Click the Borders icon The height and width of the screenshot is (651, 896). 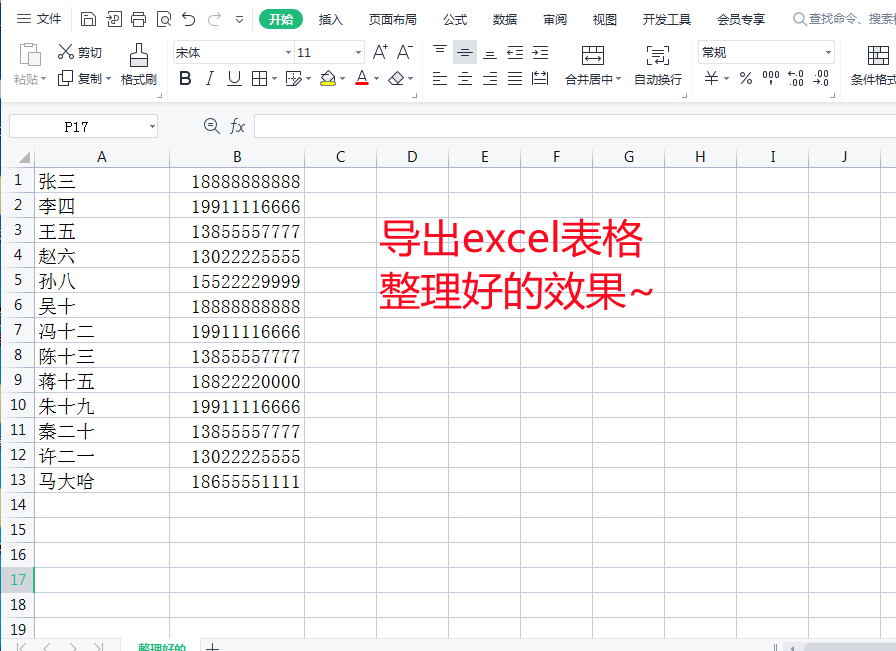pos(259,78)
